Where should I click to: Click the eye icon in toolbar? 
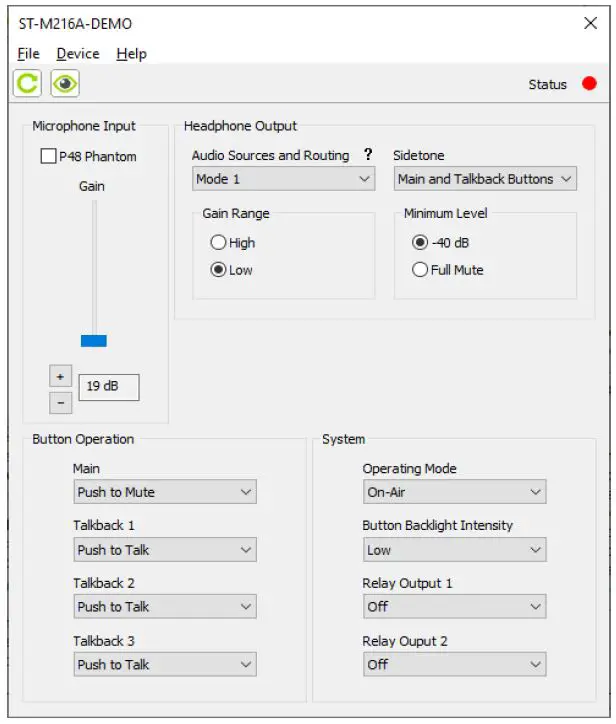coord(66,84)
